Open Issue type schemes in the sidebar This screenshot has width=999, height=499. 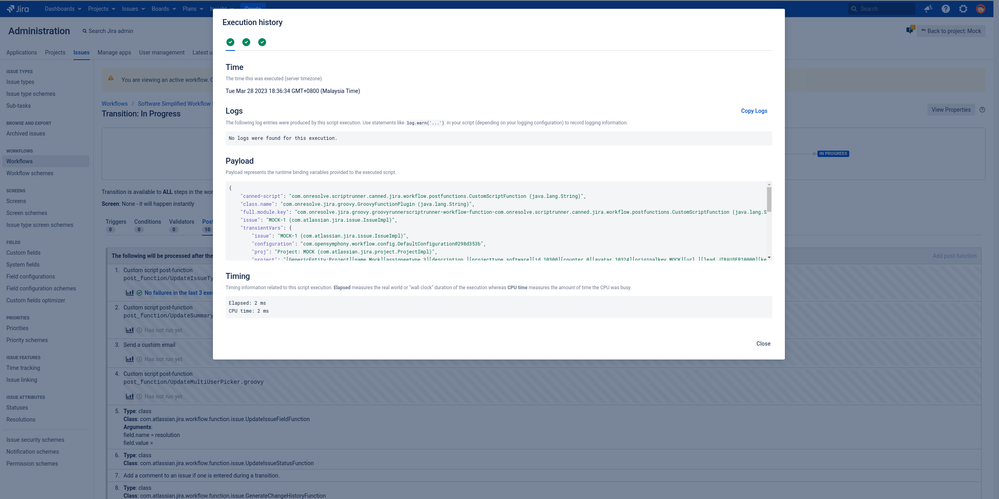(x=31, y=94)
